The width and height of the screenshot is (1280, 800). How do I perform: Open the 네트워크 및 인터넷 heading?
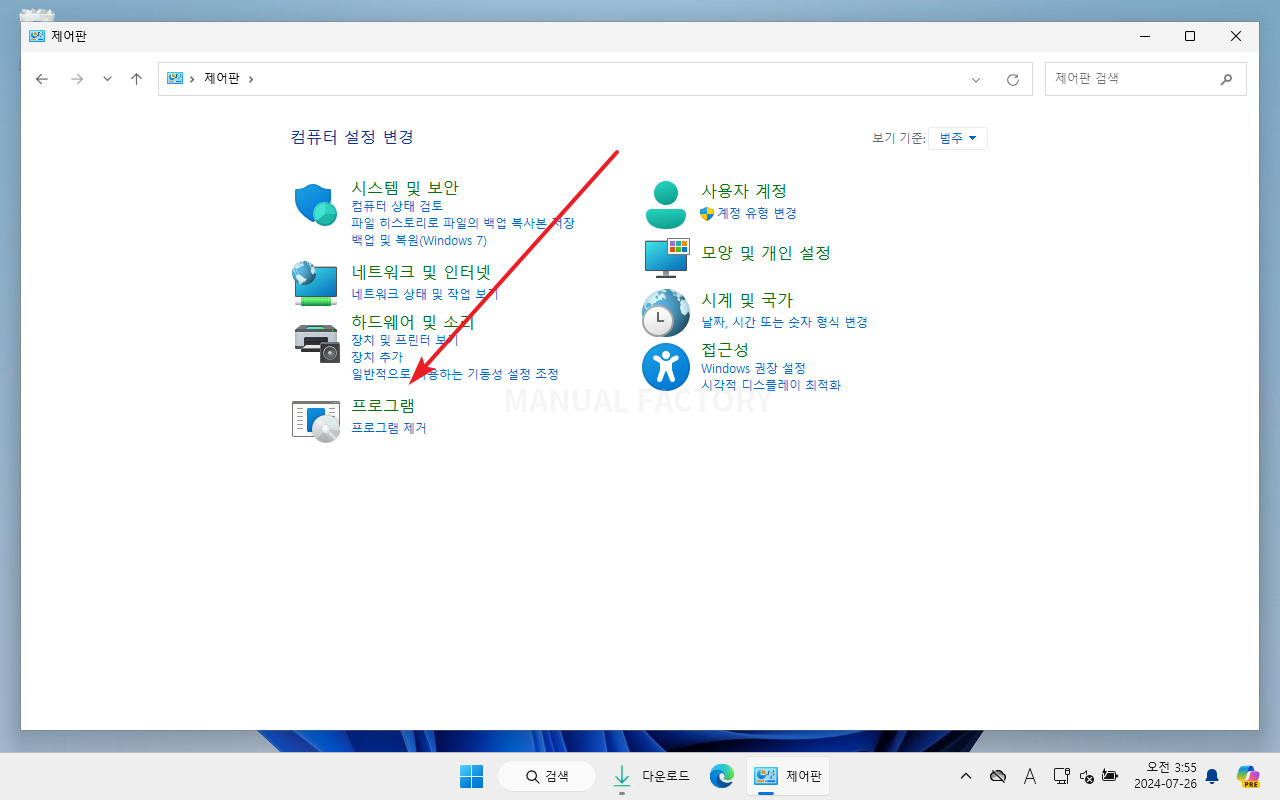pos(421,272)
